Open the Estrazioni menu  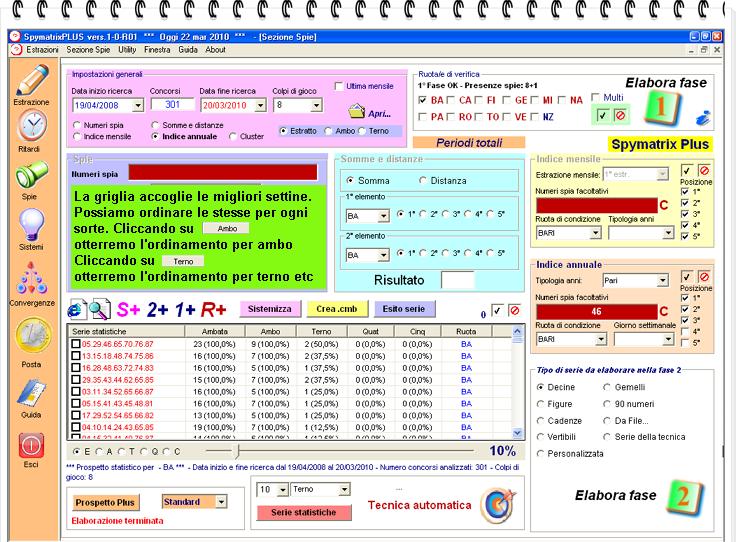point(42,50)
